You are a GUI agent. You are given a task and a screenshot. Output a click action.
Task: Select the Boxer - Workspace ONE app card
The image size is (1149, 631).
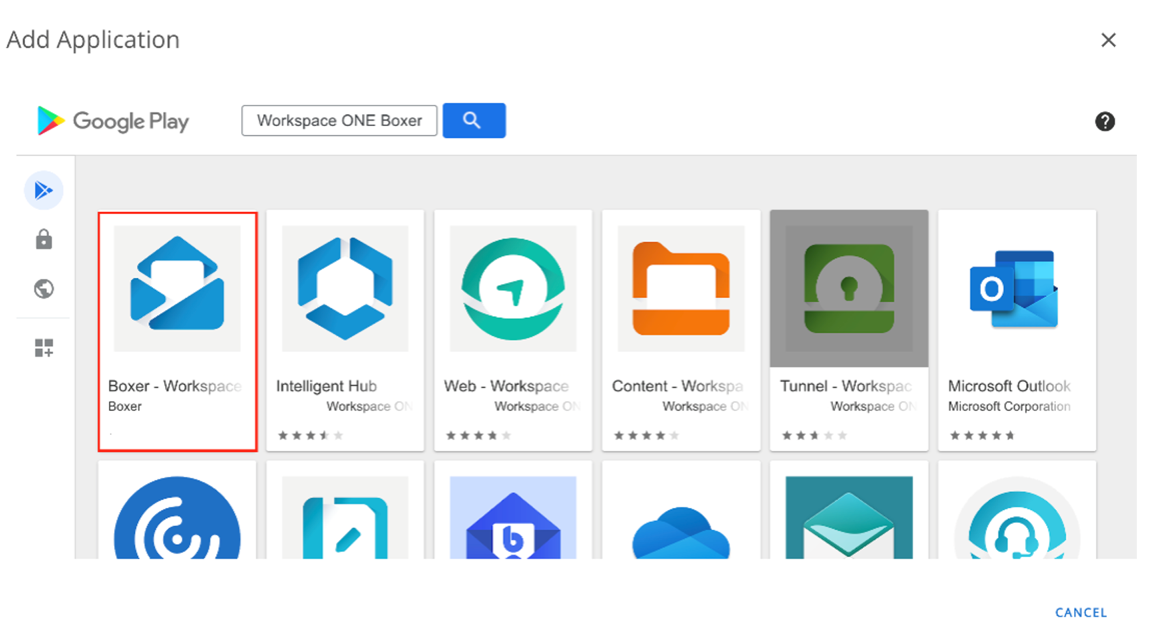click(177, 330)
